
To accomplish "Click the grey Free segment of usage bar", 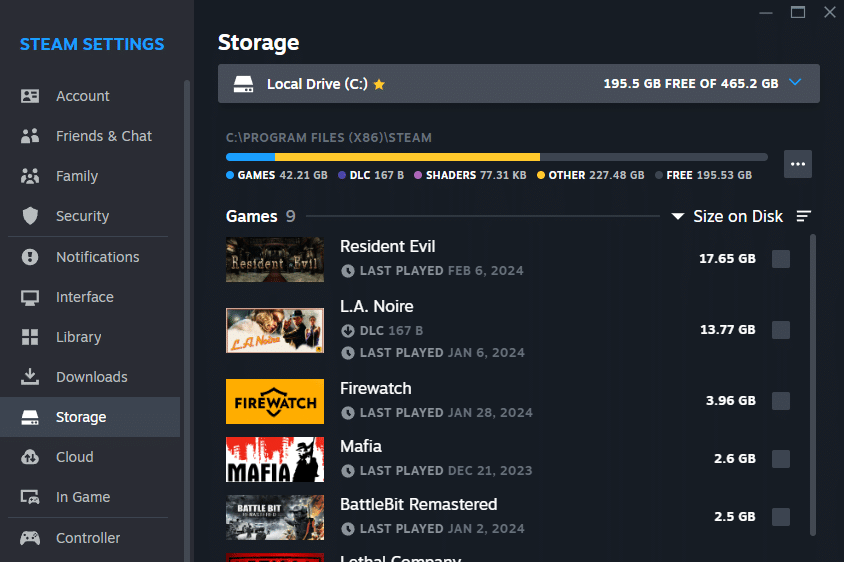I will pyautogui.click(x=654, y=157).
